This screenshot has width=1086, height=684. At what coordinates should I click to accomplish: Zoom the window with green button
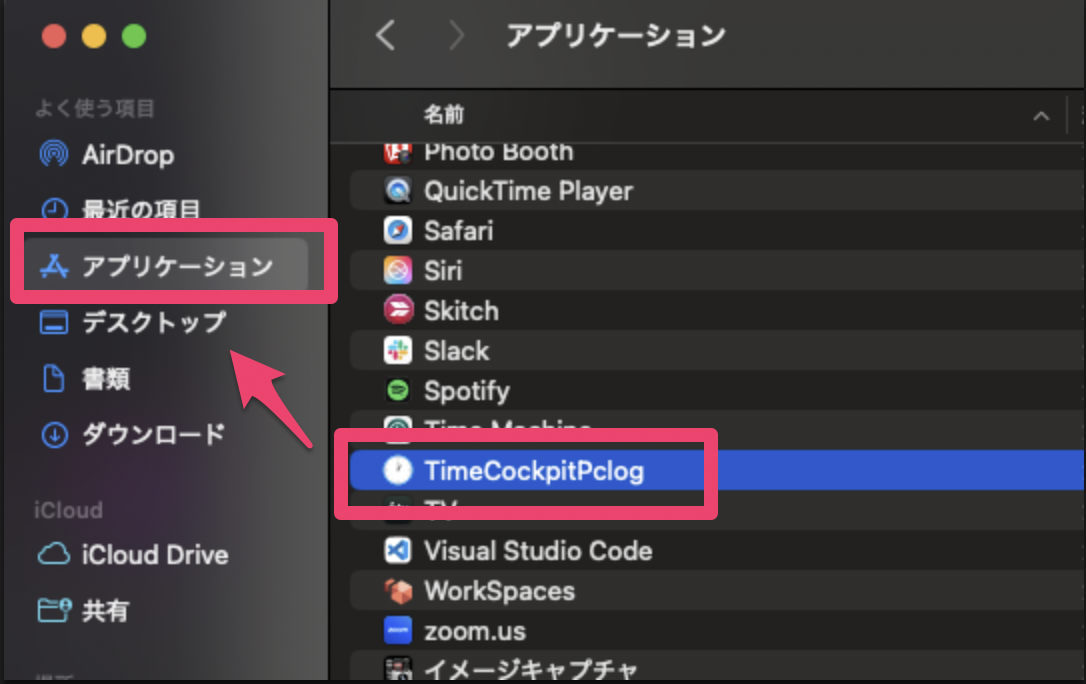point(134,36)
